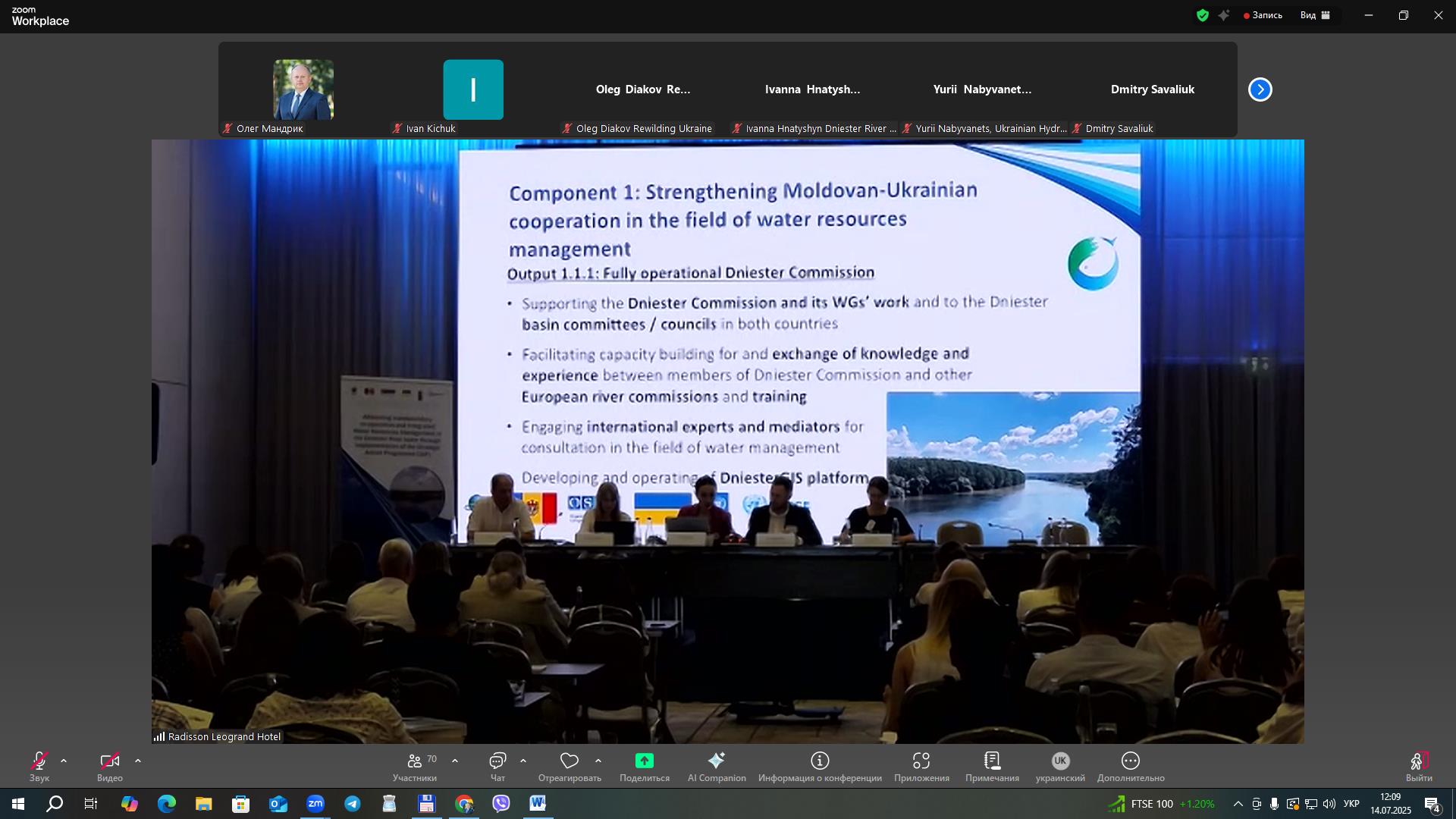The height and width of the screenshot is (819, 1456).
Task: Switch to Zoom app in taskbar
Action: pyautogui.click(x=315, y=804)
